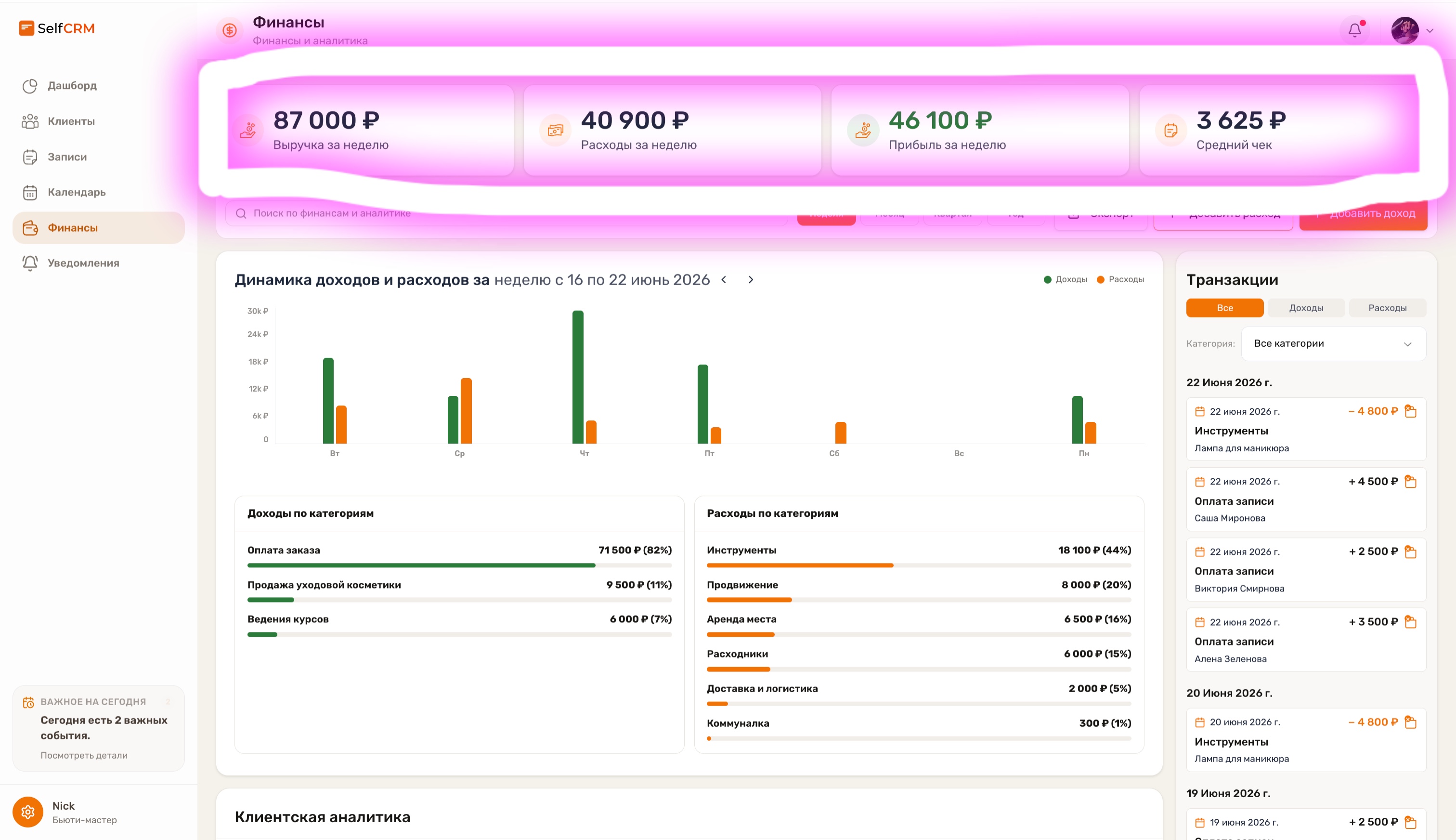Click the calendar icon on Виктория Смирнова transaction
The width and height of the screenshot is (1456, 840).
coord(1200,552)
